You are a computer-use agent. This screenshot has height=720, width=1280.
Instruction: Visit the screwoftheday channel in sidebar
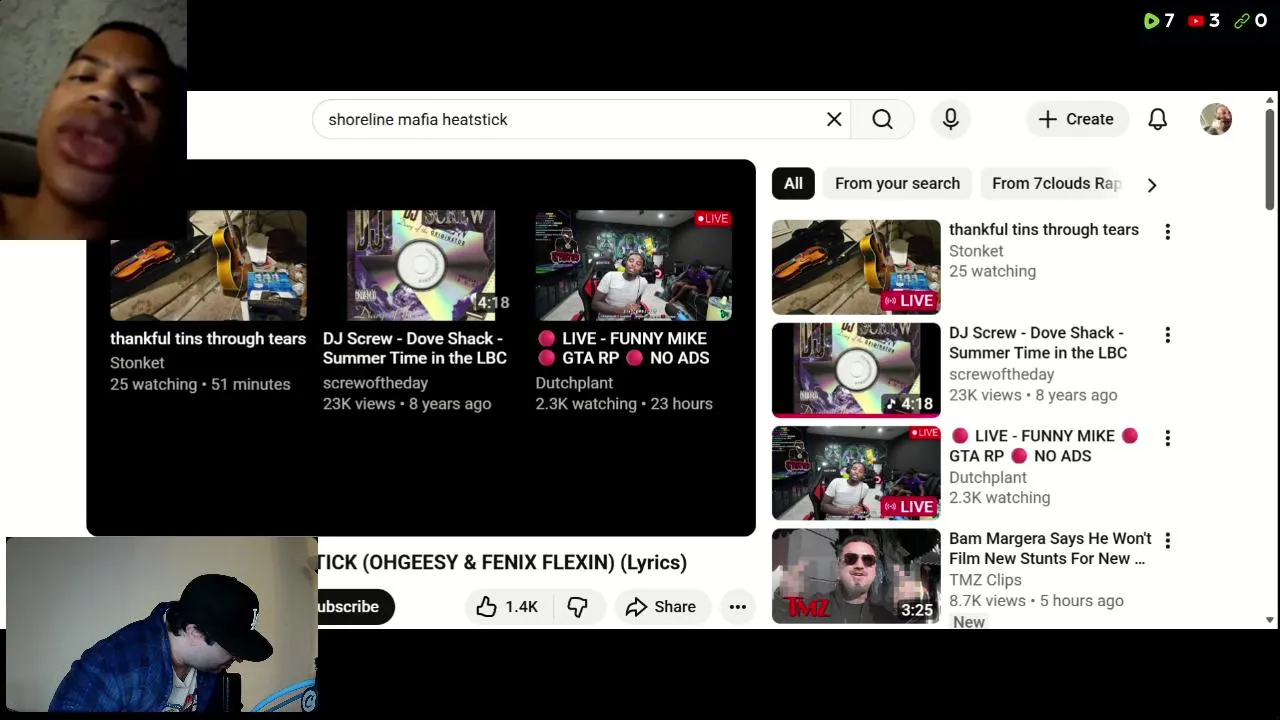click(x=1002, y=374)
